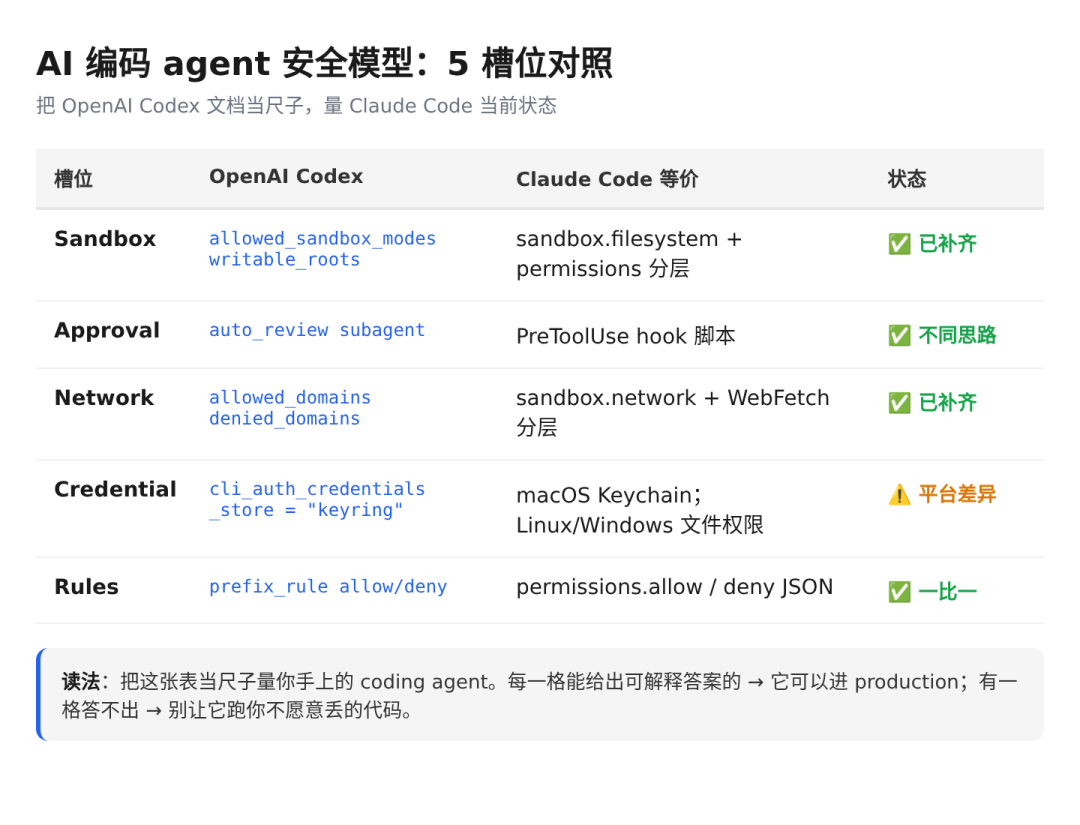Click the green check icon beside 一比一
Image resolution: width=1080 pixels, height=825 pixels.
tap(899, 592)
